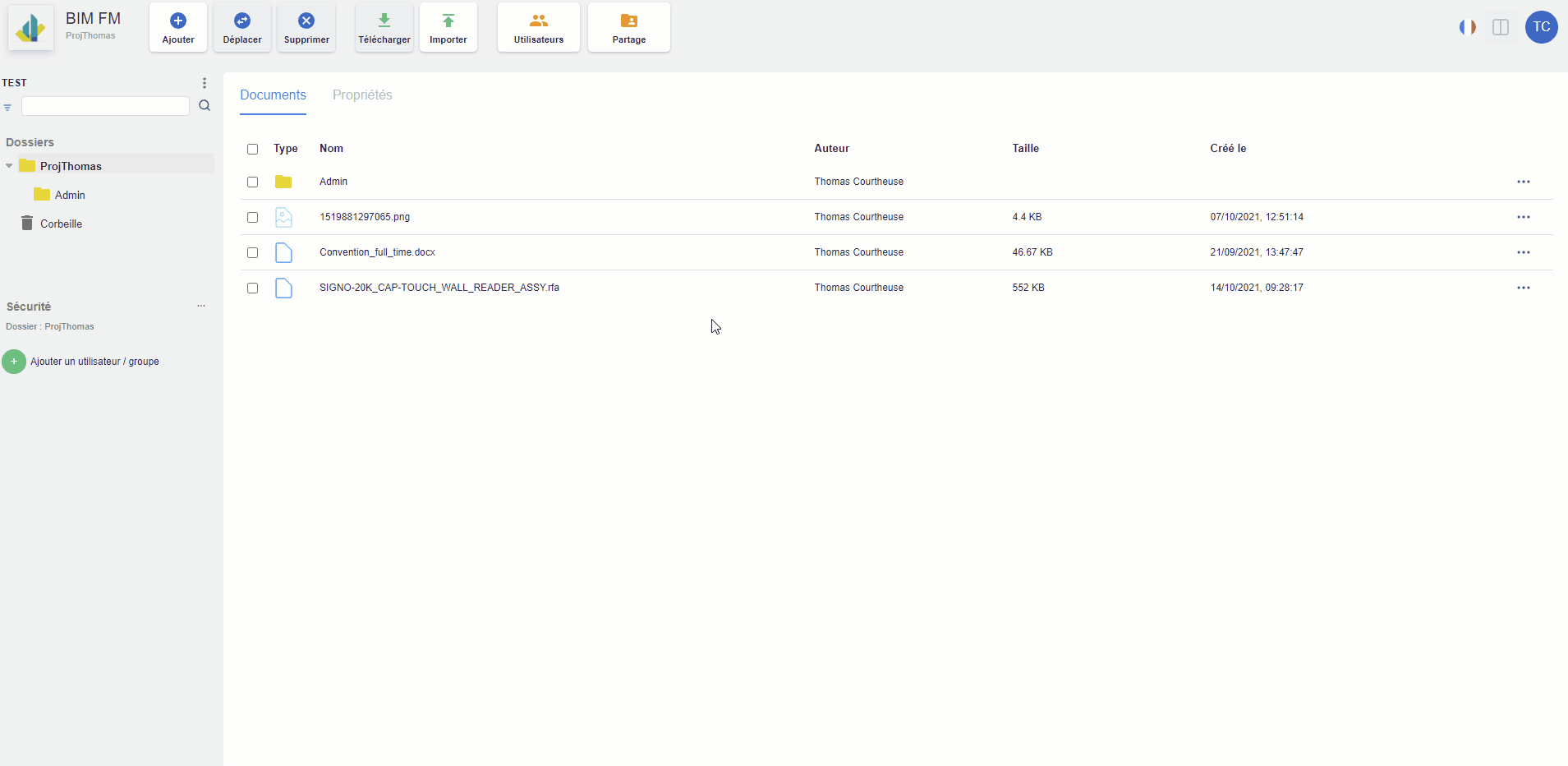Select the Documents tab
The image size is (1568, 766).
point(273,95)
